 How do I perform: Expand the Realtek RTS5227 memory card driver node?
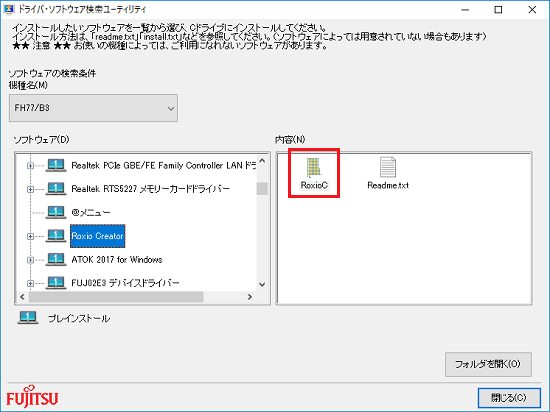point(31,189)
